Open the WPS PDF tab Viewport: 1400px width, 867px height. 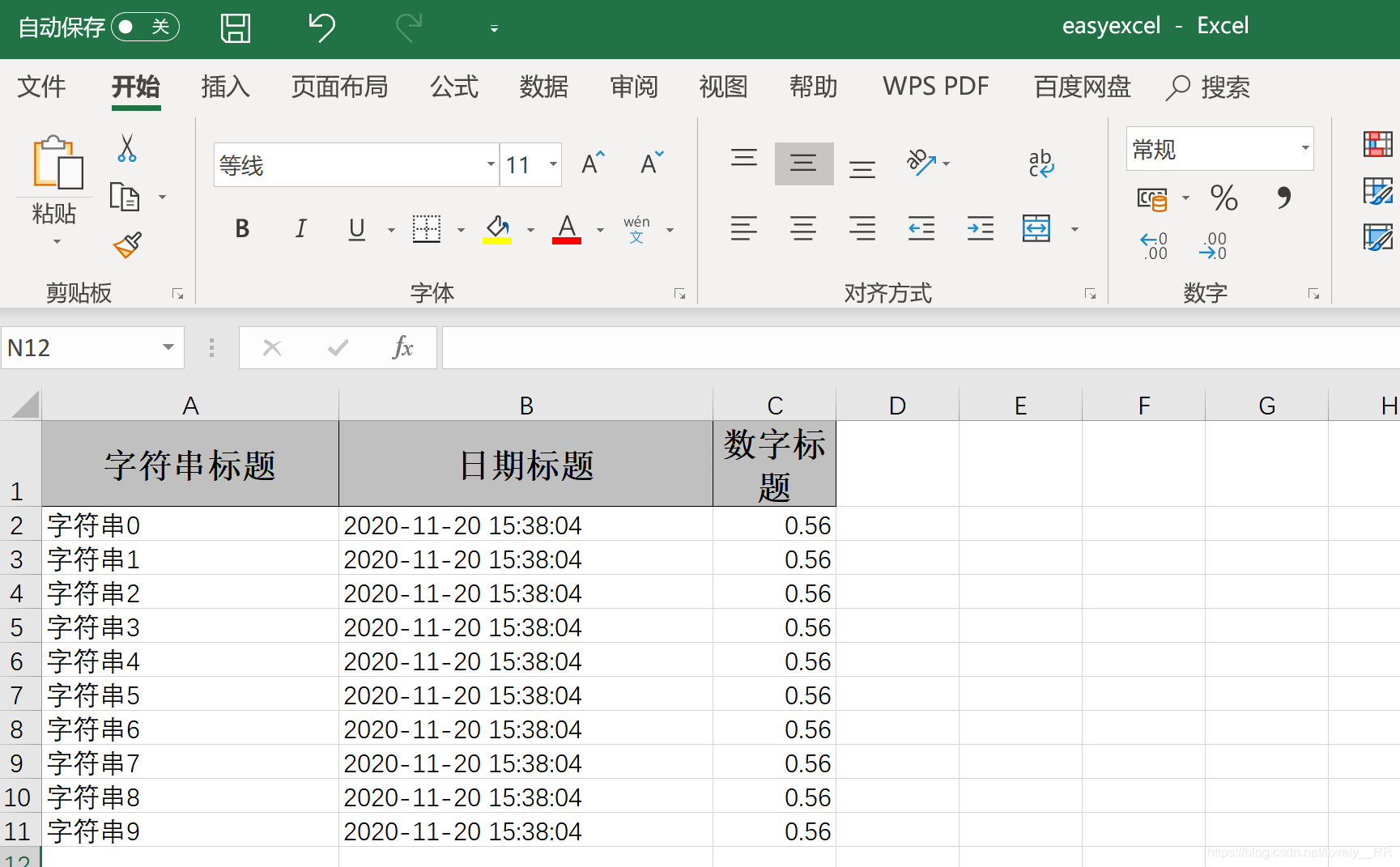(936, 87)
